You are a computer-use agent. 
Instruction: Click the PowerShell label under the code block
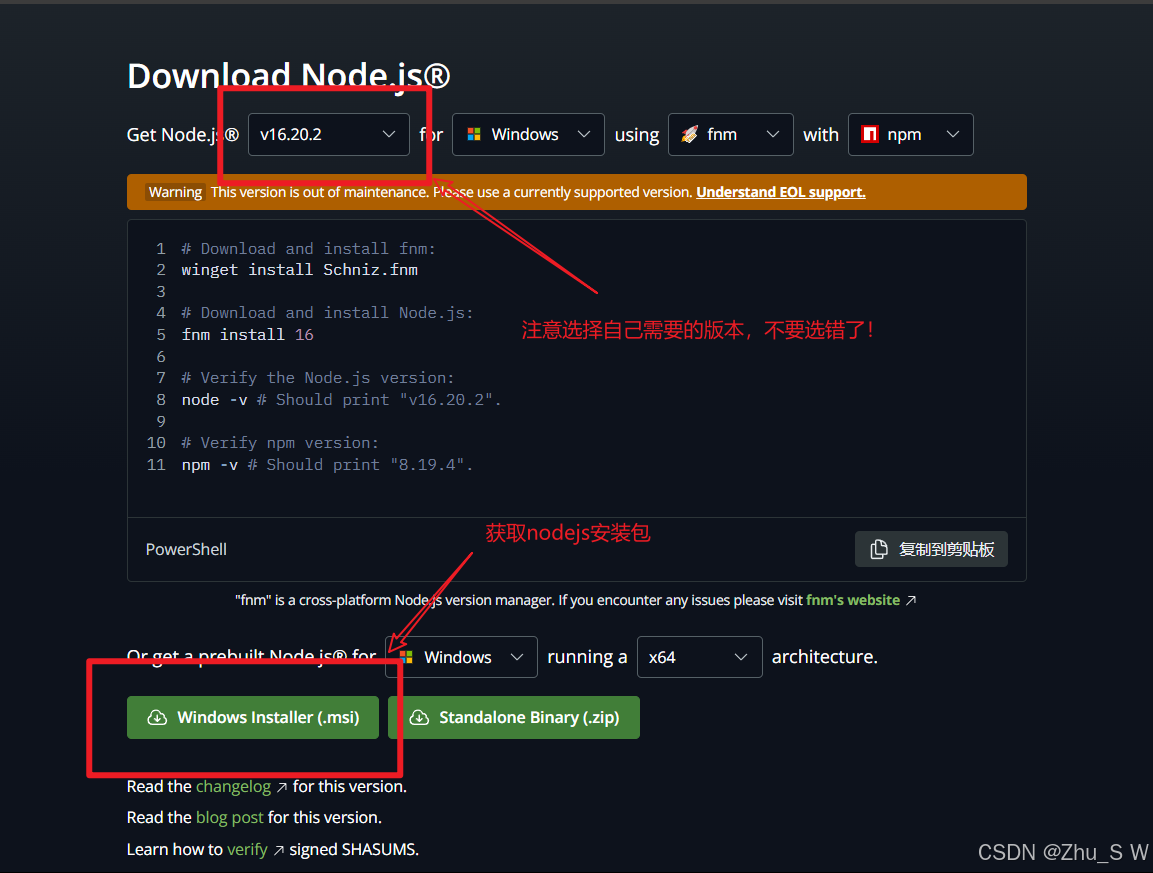point(186,549)
